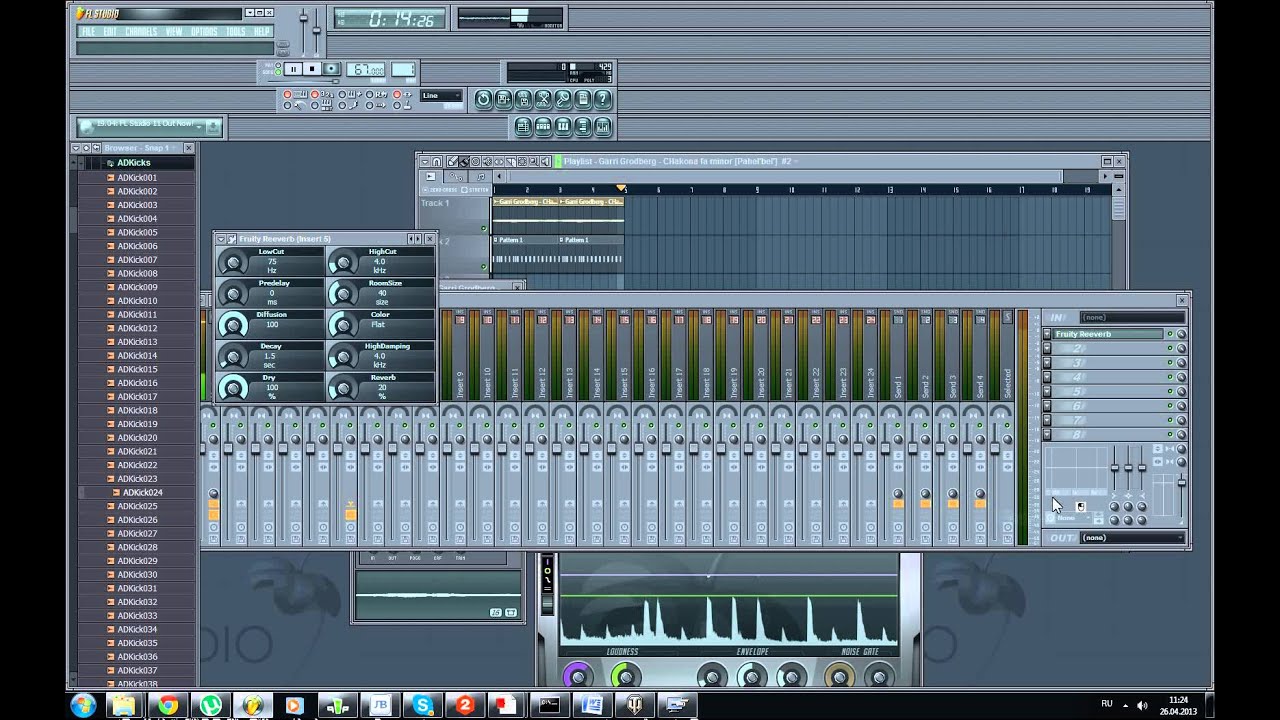Open Fruity Reeverb slot menu arrow in mixer
Screen dimensions: 1280x720
click(x=1047, y=334)
